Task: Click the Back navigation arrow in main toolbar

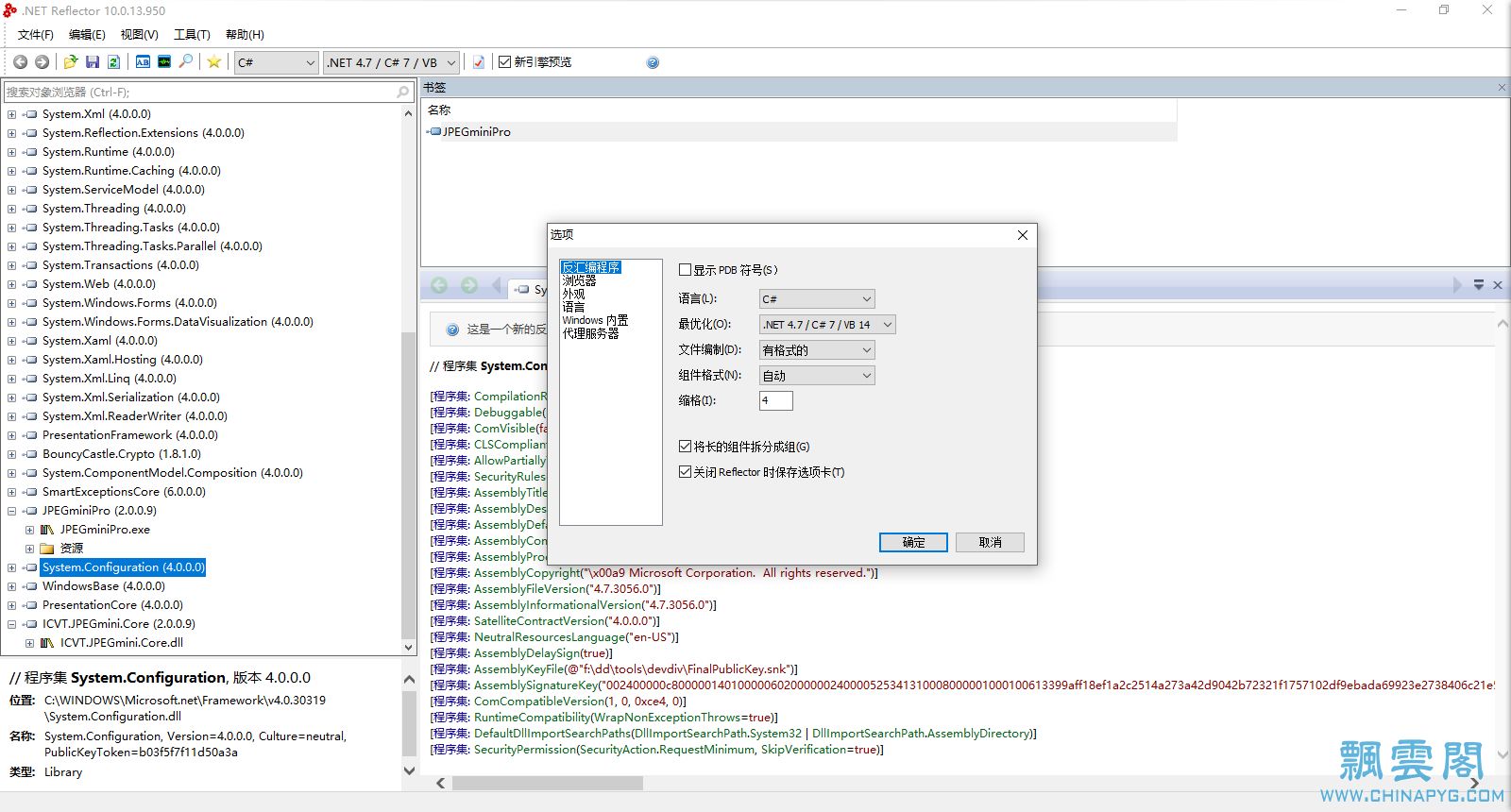Action: point(20,62)
